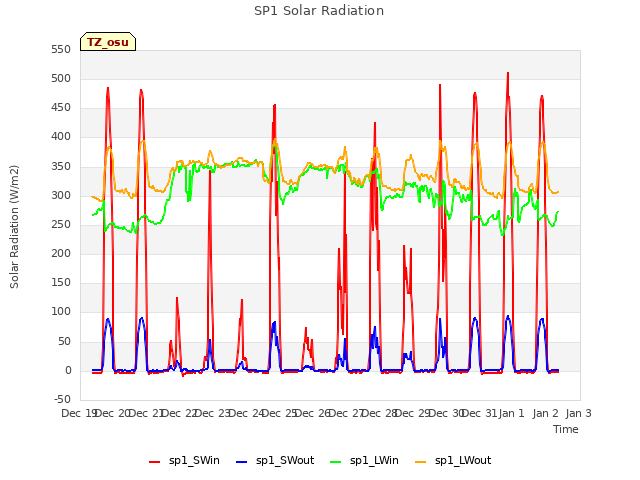
Task: Click the 250 y-axis tick label
Action: point(61,224)
